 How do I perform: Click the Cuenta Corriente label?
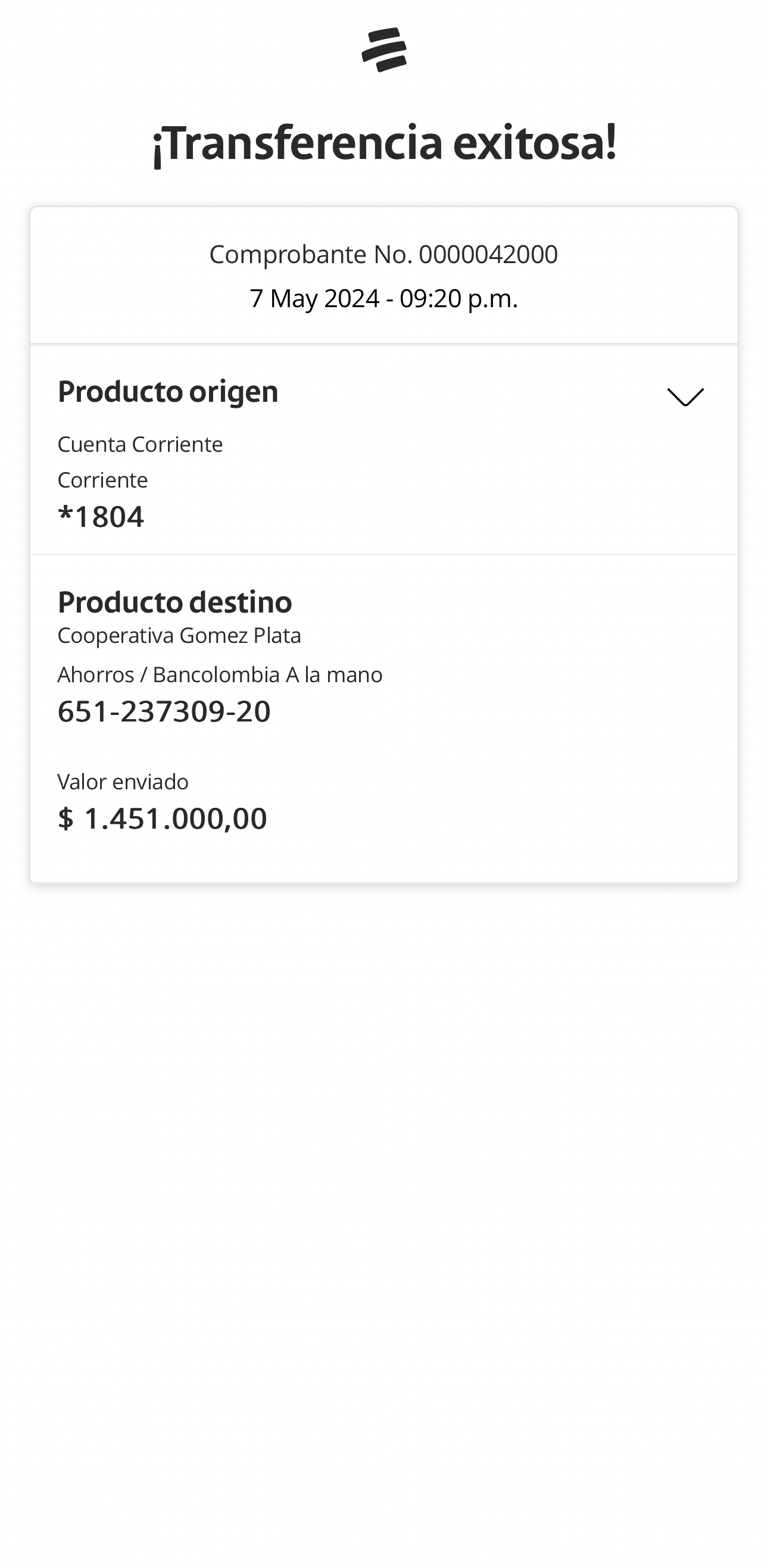point(140,444)
